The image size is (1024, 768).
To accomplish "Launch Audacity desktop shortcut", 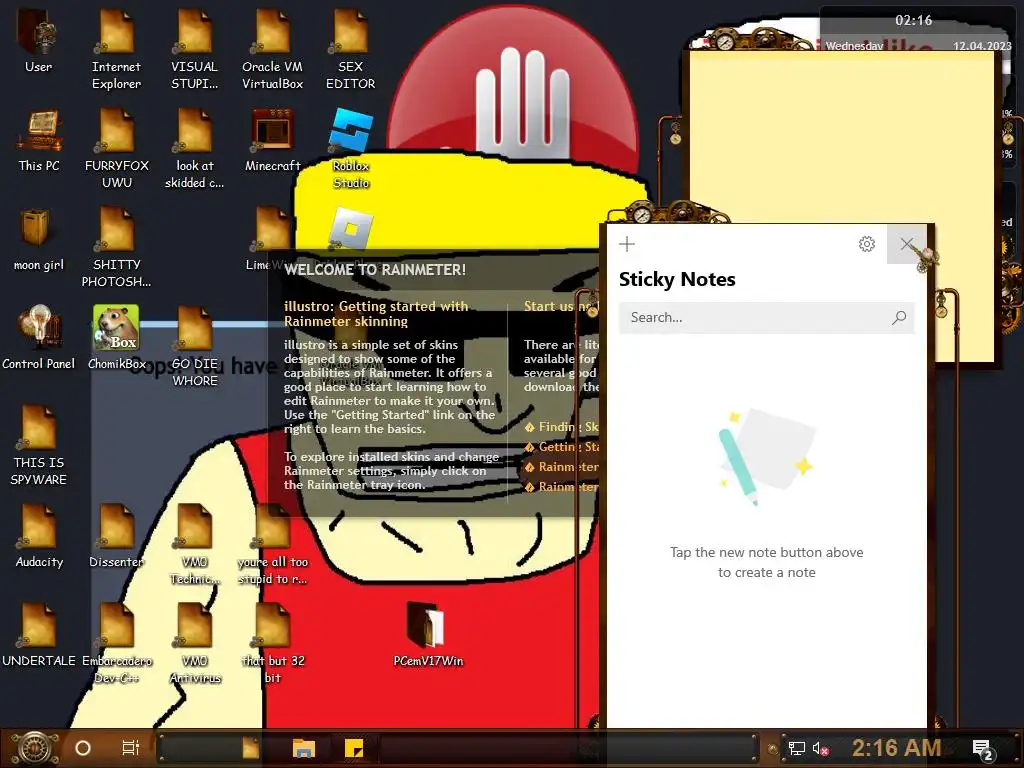I will (39, 535).
